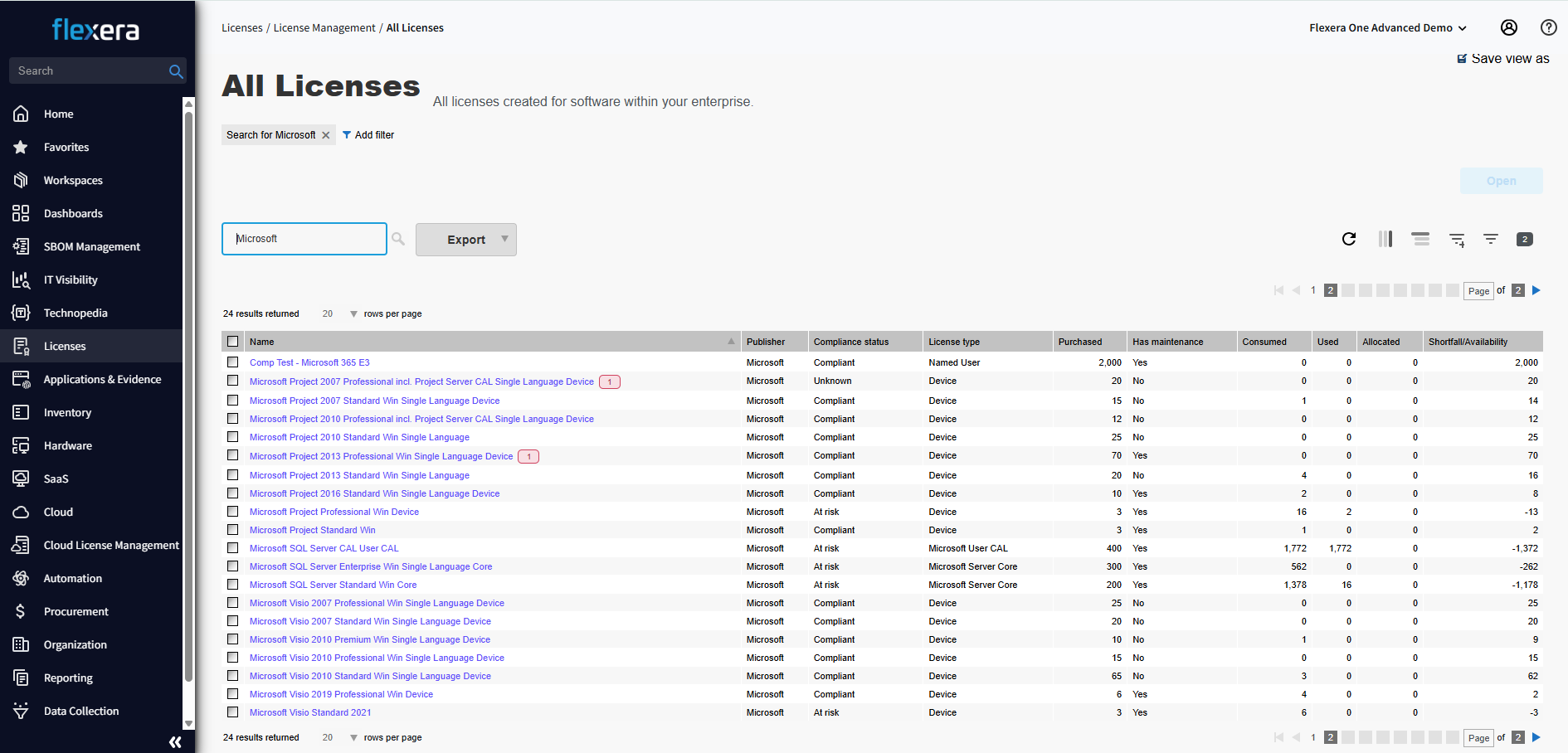The image size is (1568, 753).
Task: Click the user account icon in the header
Action: pos(1509,27)
